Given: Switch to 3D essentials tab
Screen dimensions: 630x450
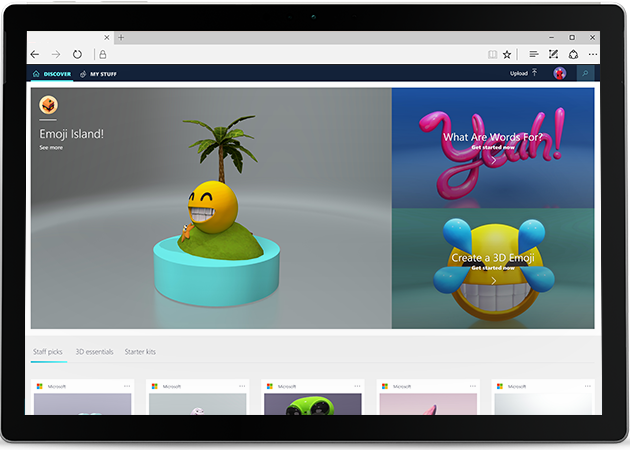Looking at the screenshot, I should tap(94, 352).
